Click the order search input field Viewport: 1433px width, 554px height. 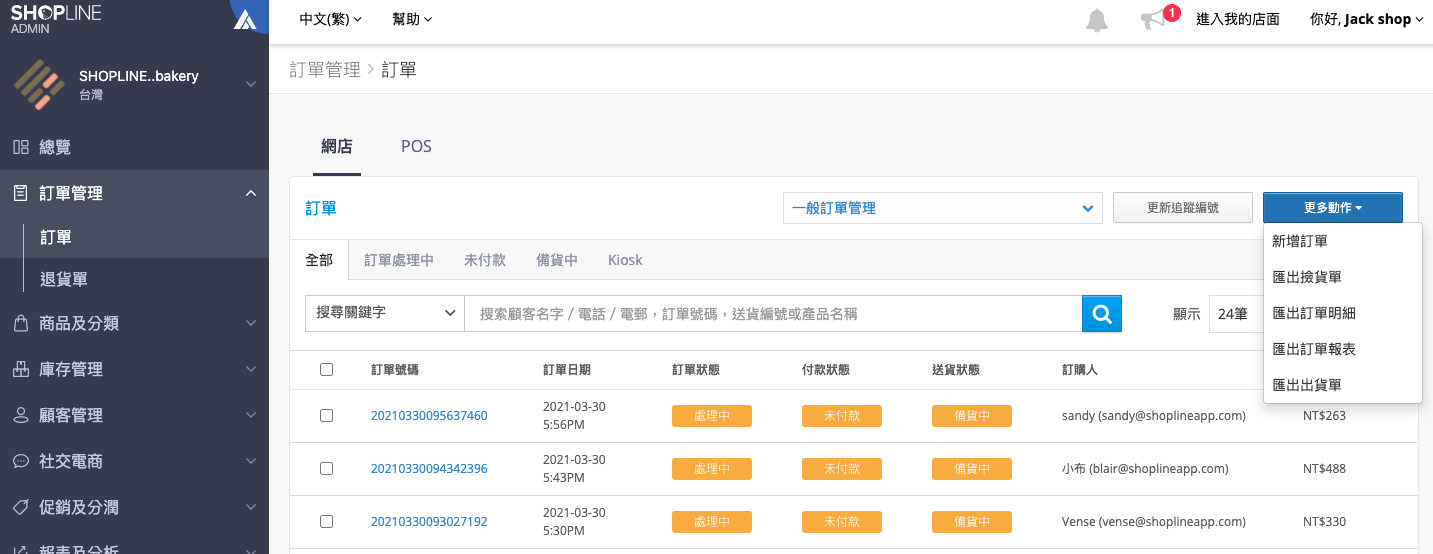pos(772,313)
